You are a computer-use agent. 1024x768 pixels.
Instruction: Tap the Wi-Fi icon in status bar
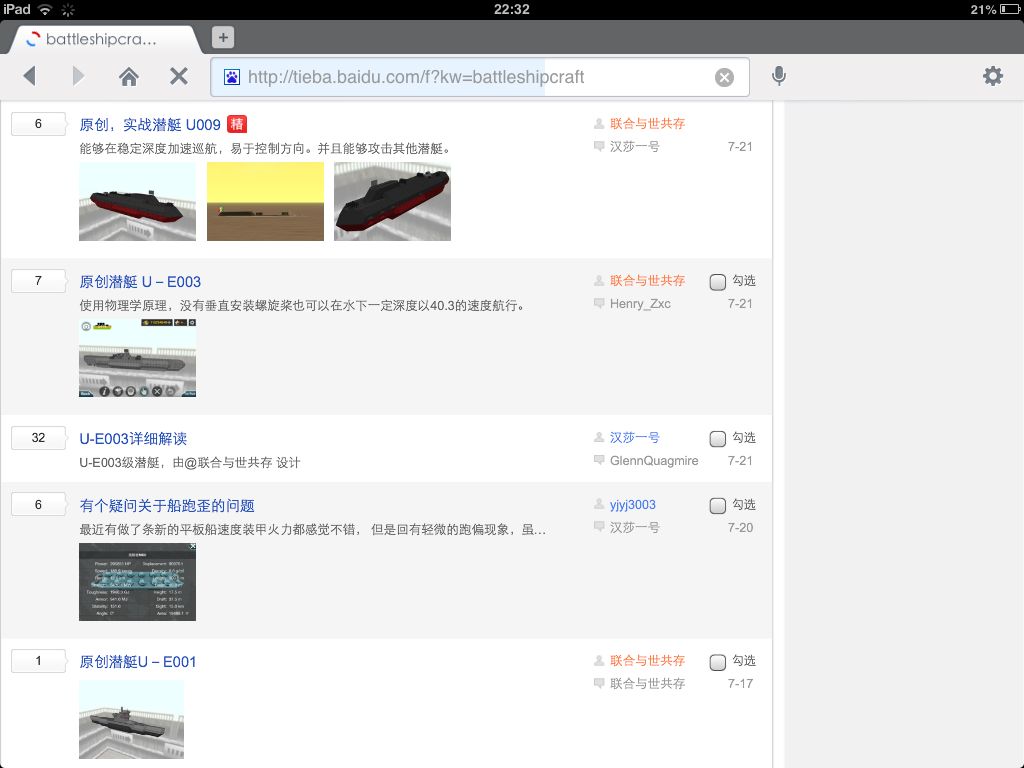coord(44,9)
